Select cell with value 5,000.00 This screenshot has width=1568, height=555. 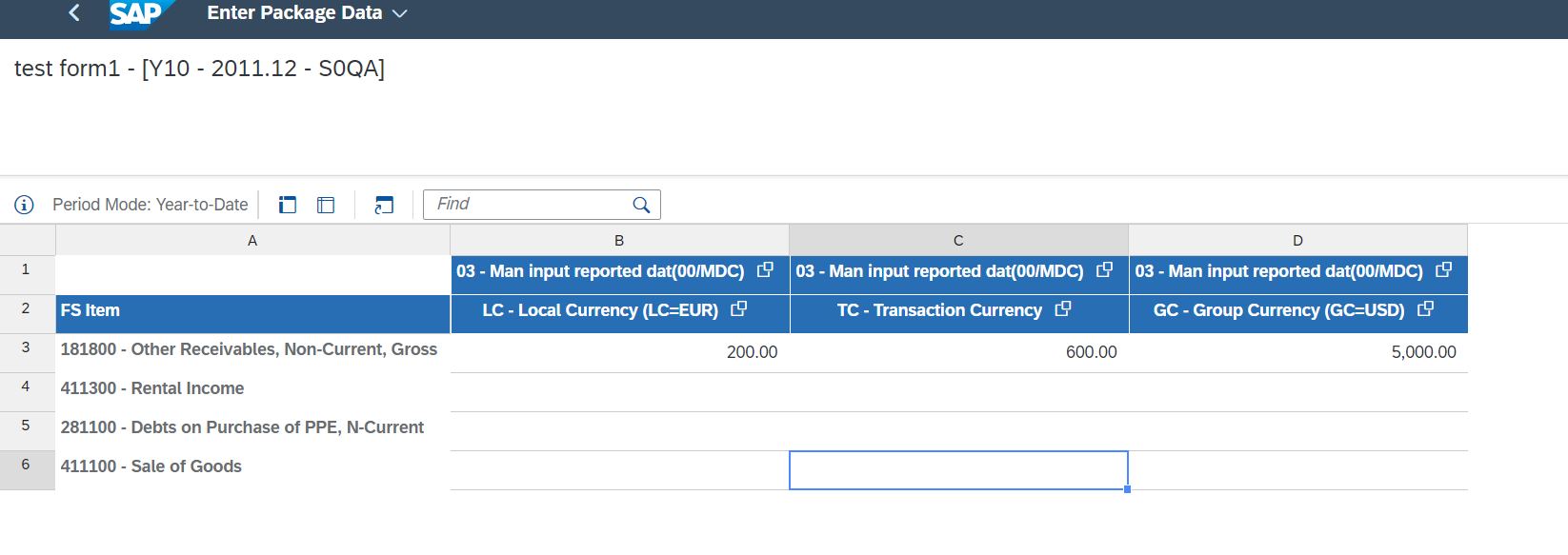tap(1297, 352)
